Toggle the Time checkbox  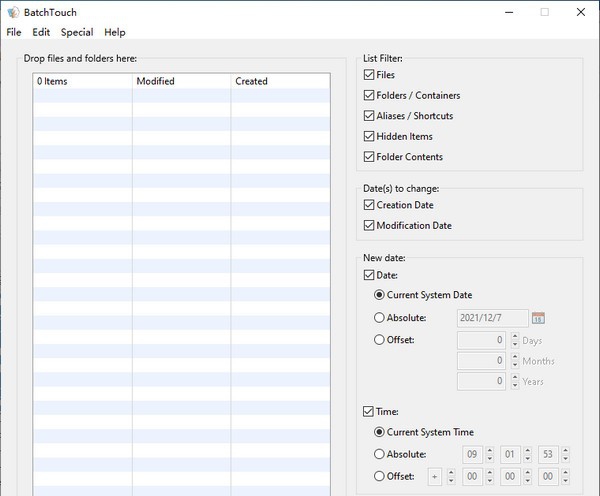coord(368,411)
